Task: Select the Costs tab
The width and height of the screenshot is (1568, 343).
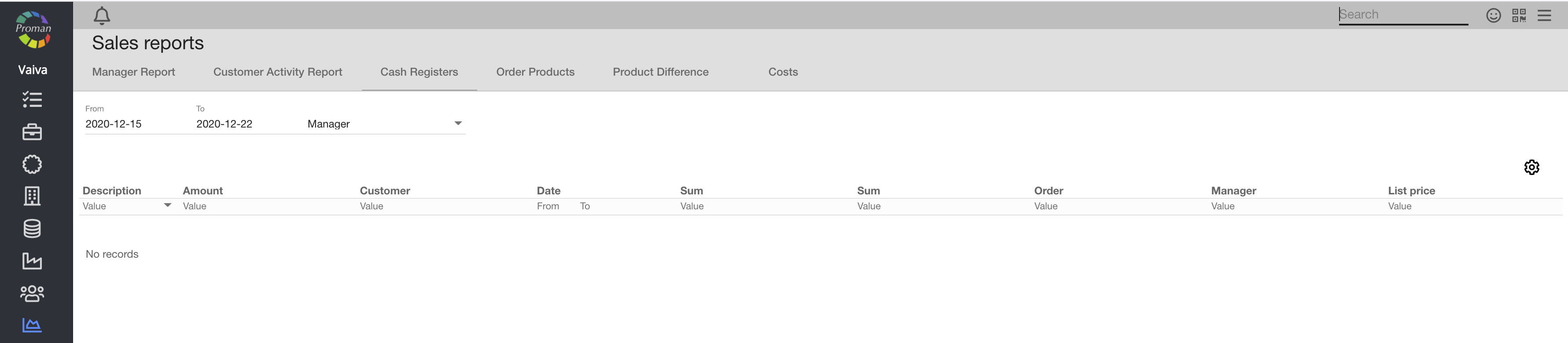Action: [783, 72]
